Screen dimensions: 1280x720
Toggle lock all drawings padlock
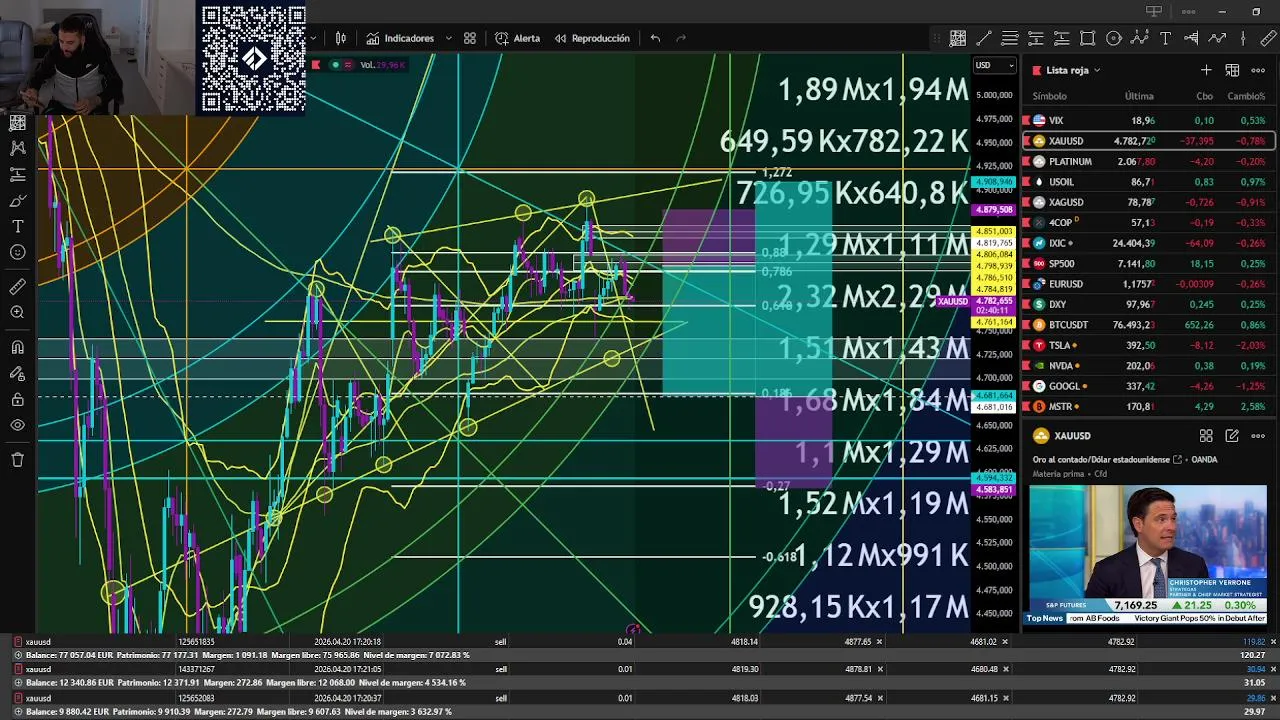[17, 399]
